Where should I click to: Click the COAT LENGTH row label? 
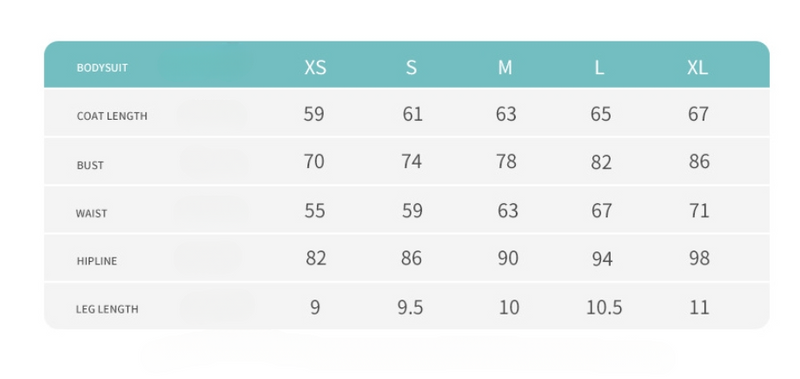(x=112, y=116)
